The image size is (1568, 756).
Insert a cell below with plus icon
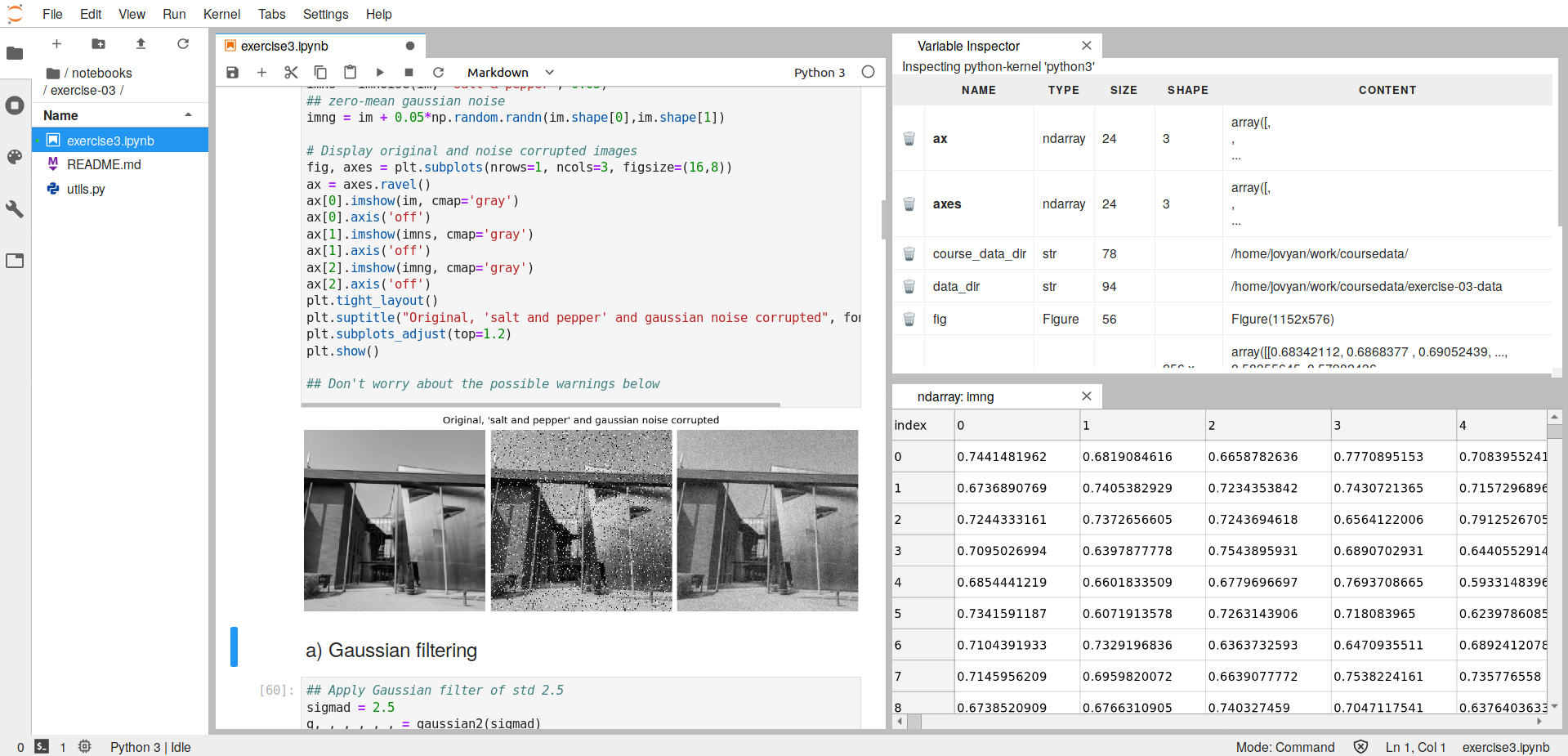click(261, 72)
